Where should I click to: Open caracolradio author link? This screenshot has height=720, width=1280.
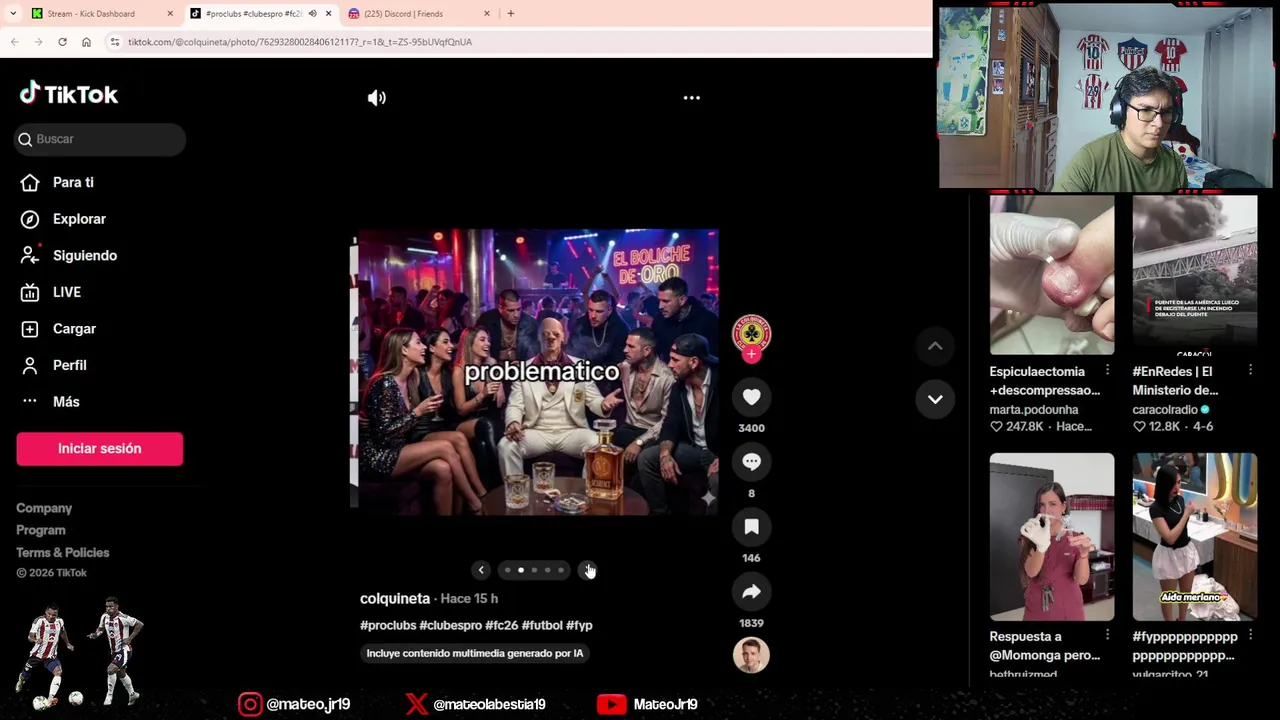1165,409
